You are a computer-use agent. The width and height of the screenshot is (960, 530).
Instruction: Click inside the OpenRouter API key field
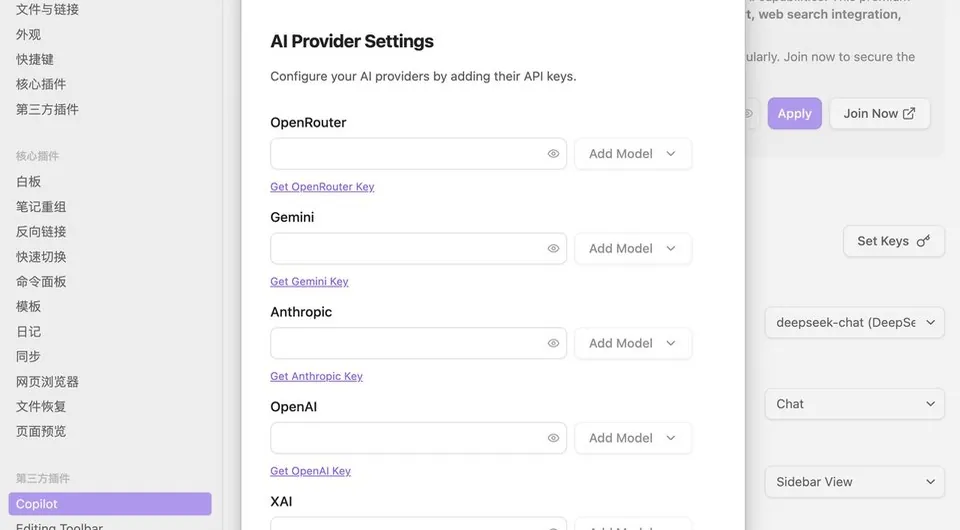(407, 154)
